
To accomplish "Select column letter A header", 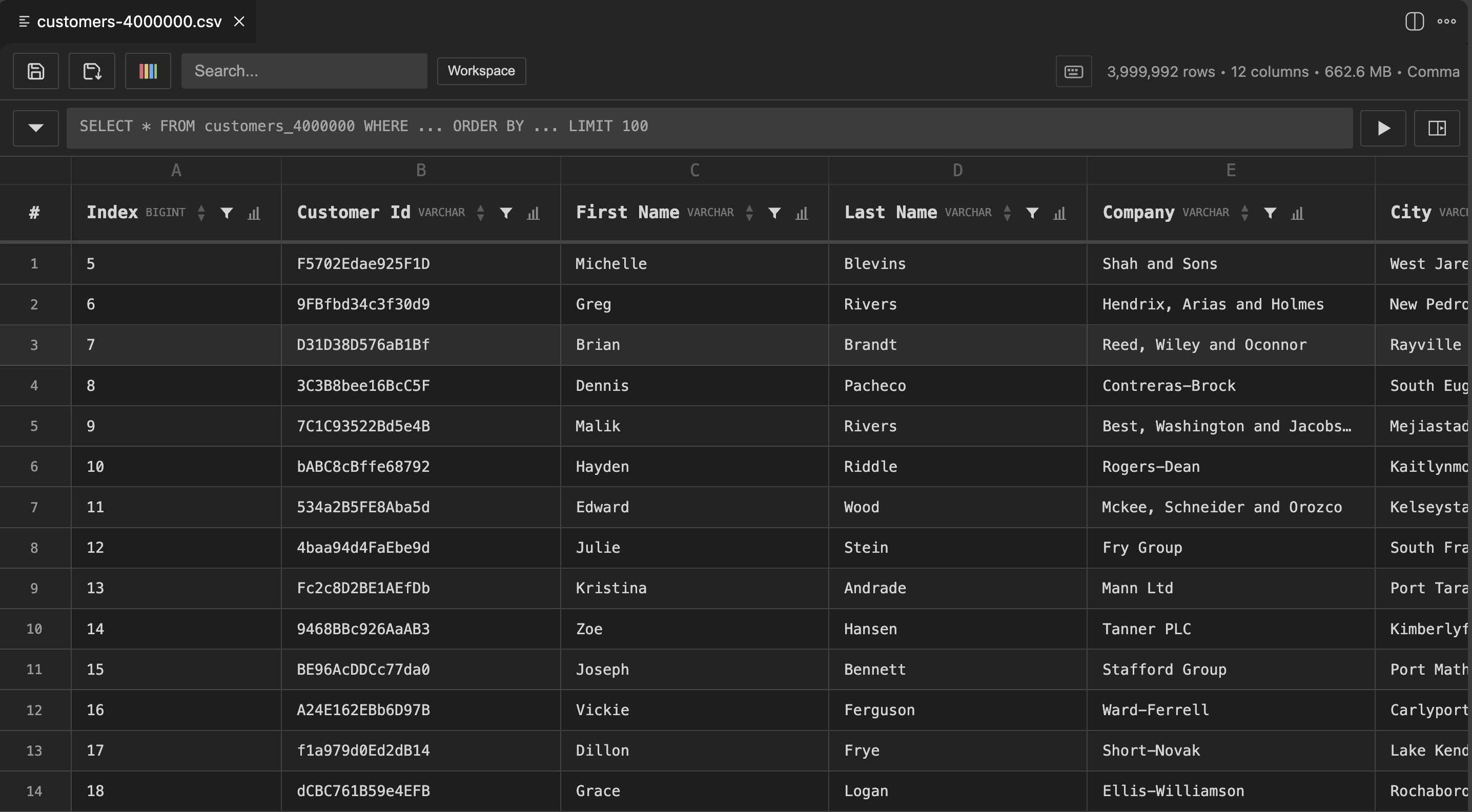I will (x=176, y=170).
